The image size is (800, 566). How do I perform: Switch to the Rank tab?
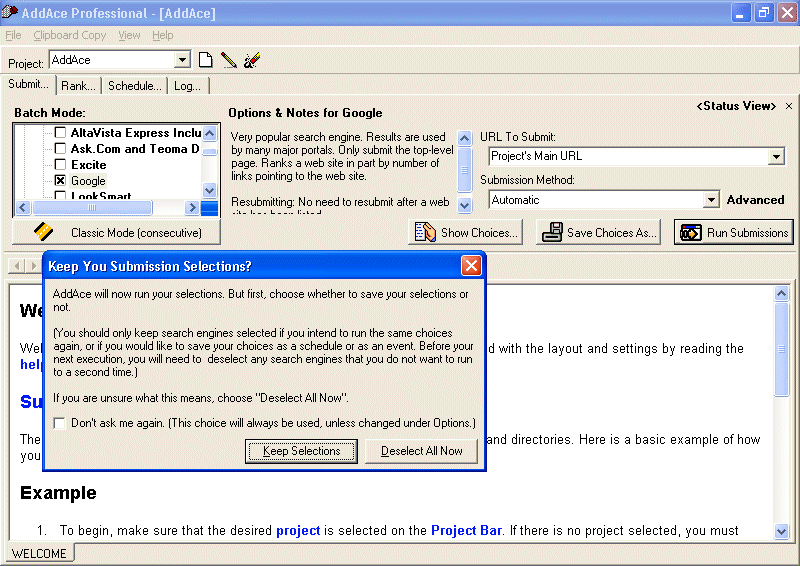(79, 86)
